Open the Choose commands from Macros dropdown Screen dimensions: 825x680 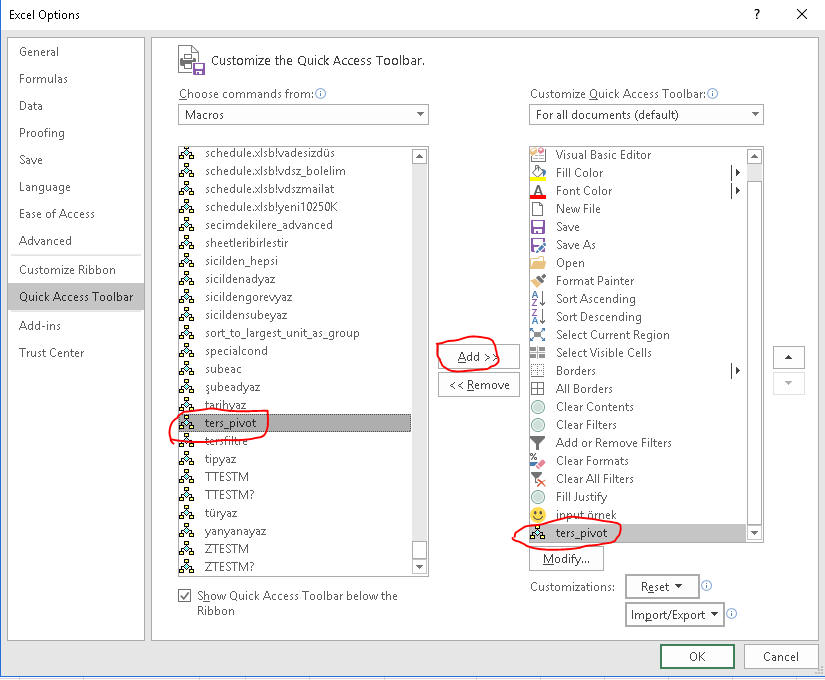tap(304, 115)
